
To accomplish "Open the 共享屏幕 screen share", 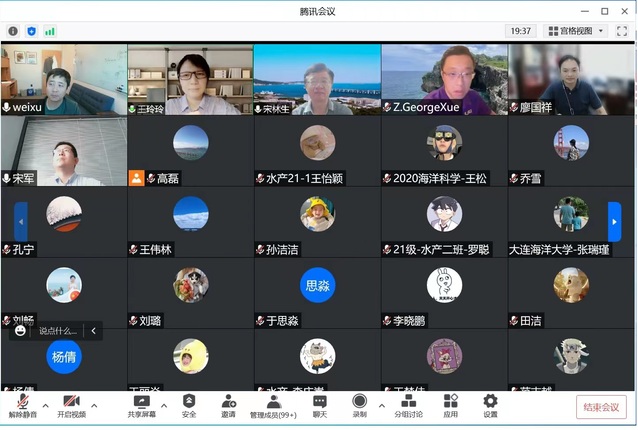I will (x=141, y=404).
